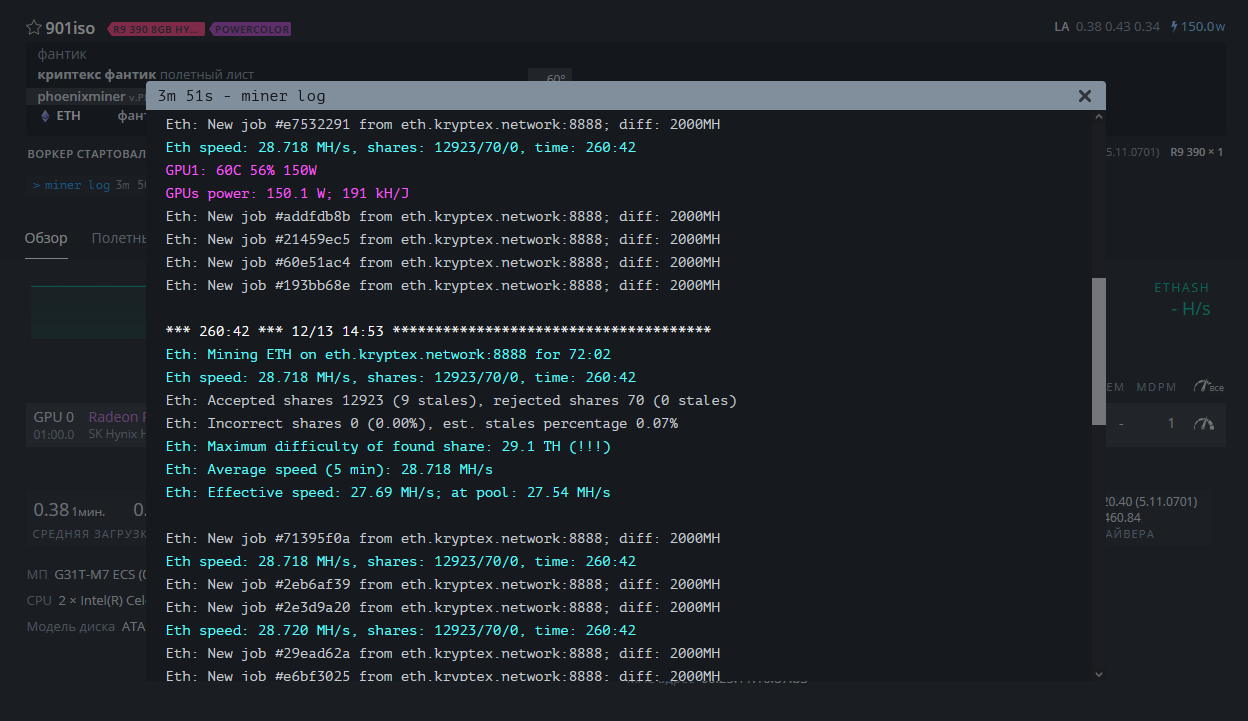The height and width of the screenshot is (721, 1248).
Task: Click log line "Maximum difficulty of found share: 29.1 TH"
Action: point(389,447)
